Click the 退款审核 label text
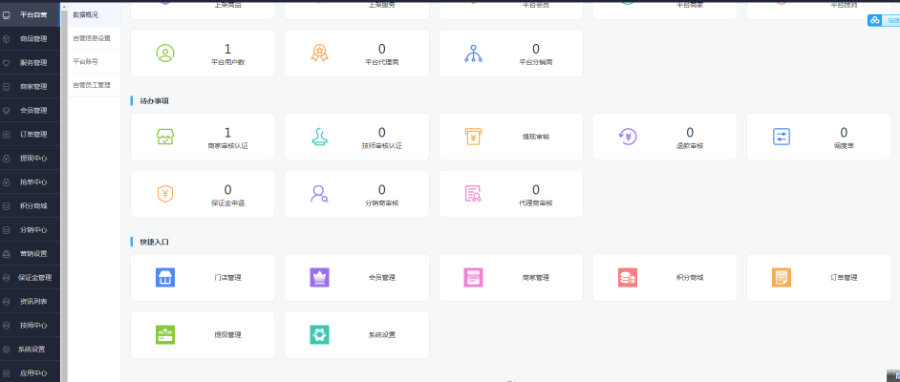Screen dimensions: 900x382 pos(689,146)
